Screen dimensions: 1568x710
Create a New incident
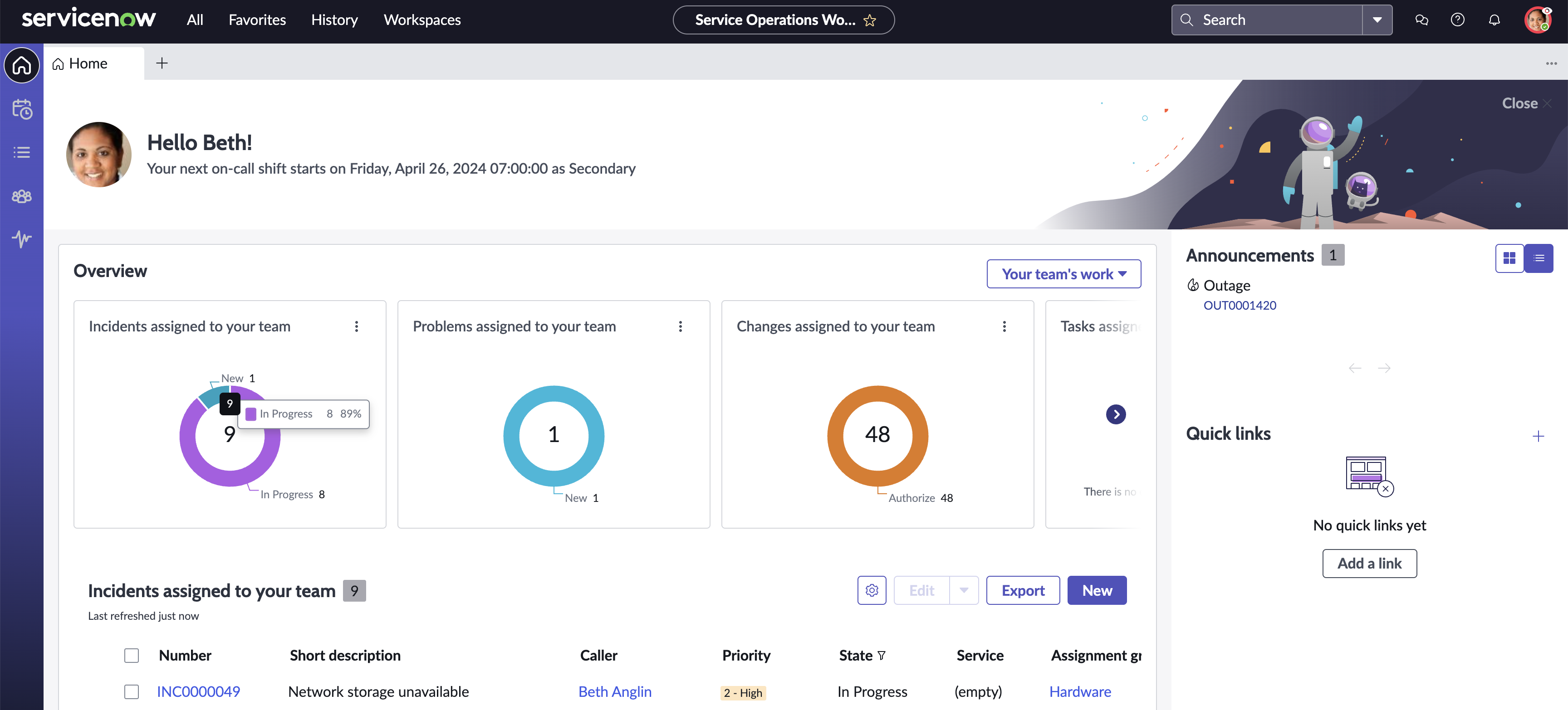click(1097, 590)
